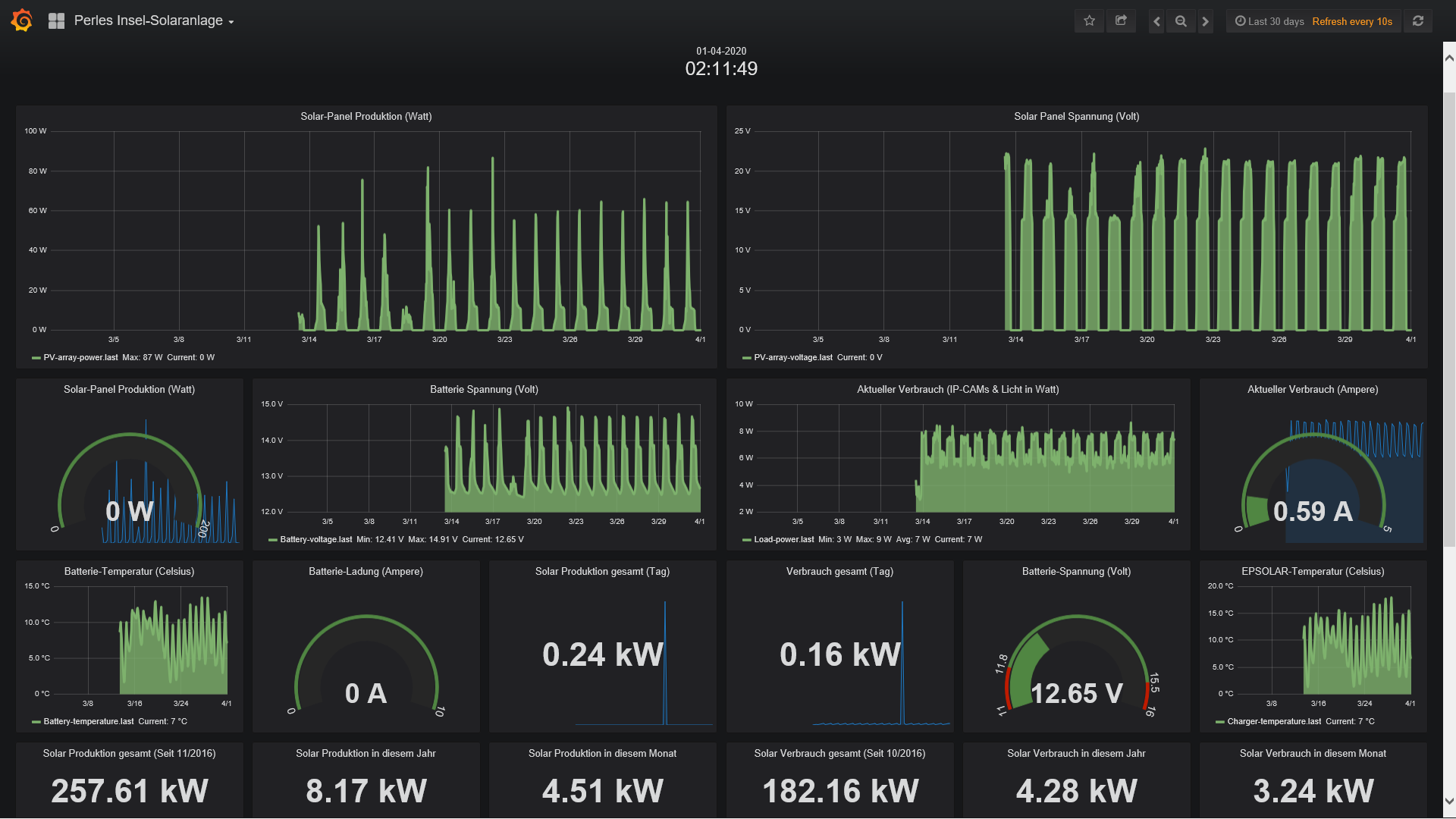Share the dashboard via share icon
The image size is (1456, 819).
(1121, 21)
